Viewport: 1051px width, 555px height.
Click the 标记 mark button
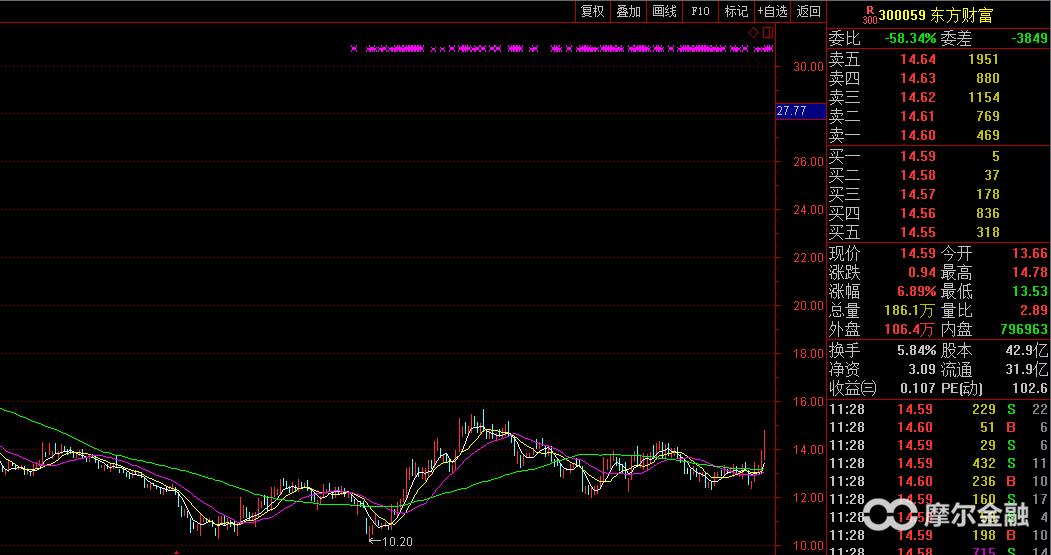pos(736,11)
